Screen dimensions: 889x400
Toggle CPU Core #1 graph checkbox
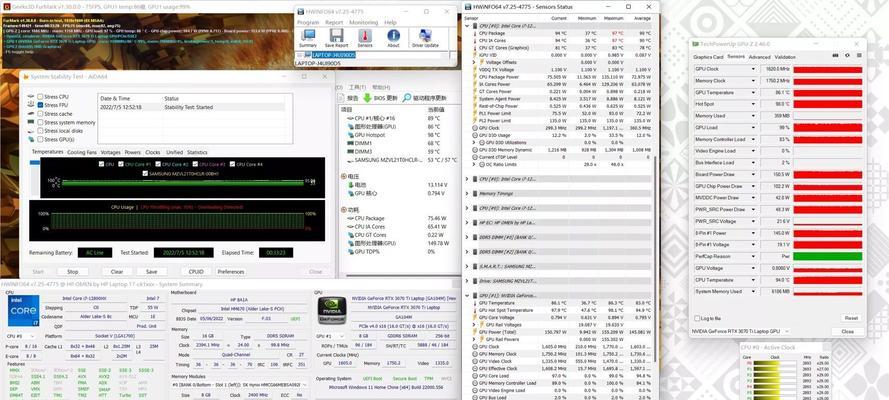tap(121, 164)
